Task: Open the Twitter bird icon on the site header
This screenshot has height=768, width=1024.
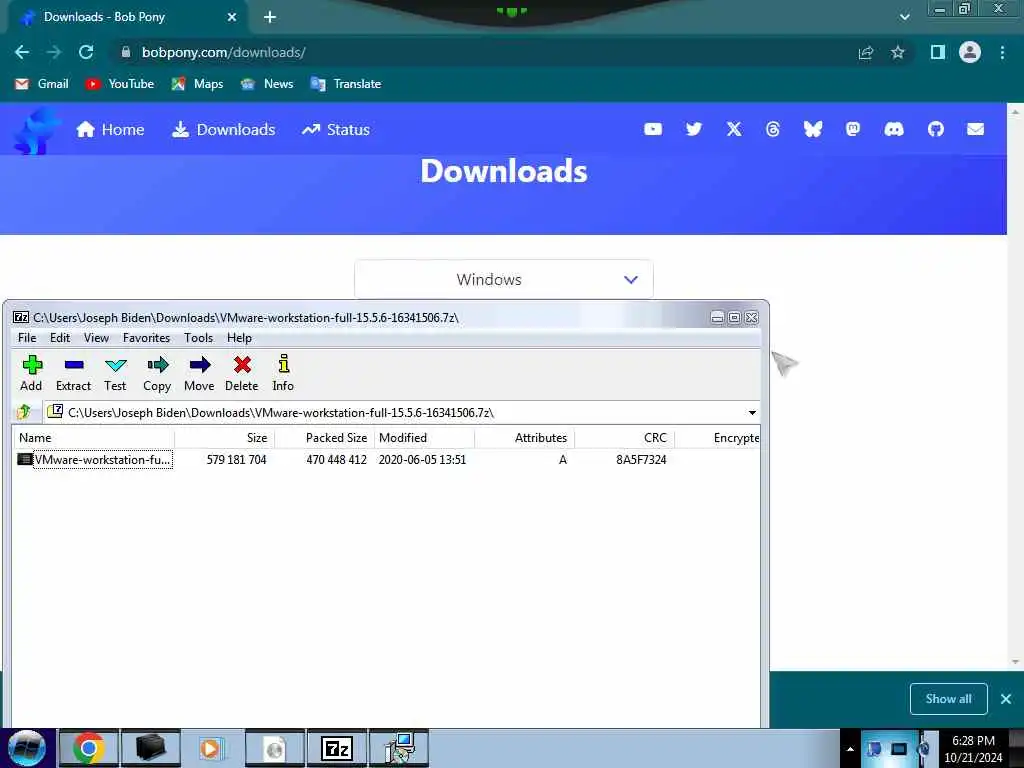Action: click(x=694, y=129)
